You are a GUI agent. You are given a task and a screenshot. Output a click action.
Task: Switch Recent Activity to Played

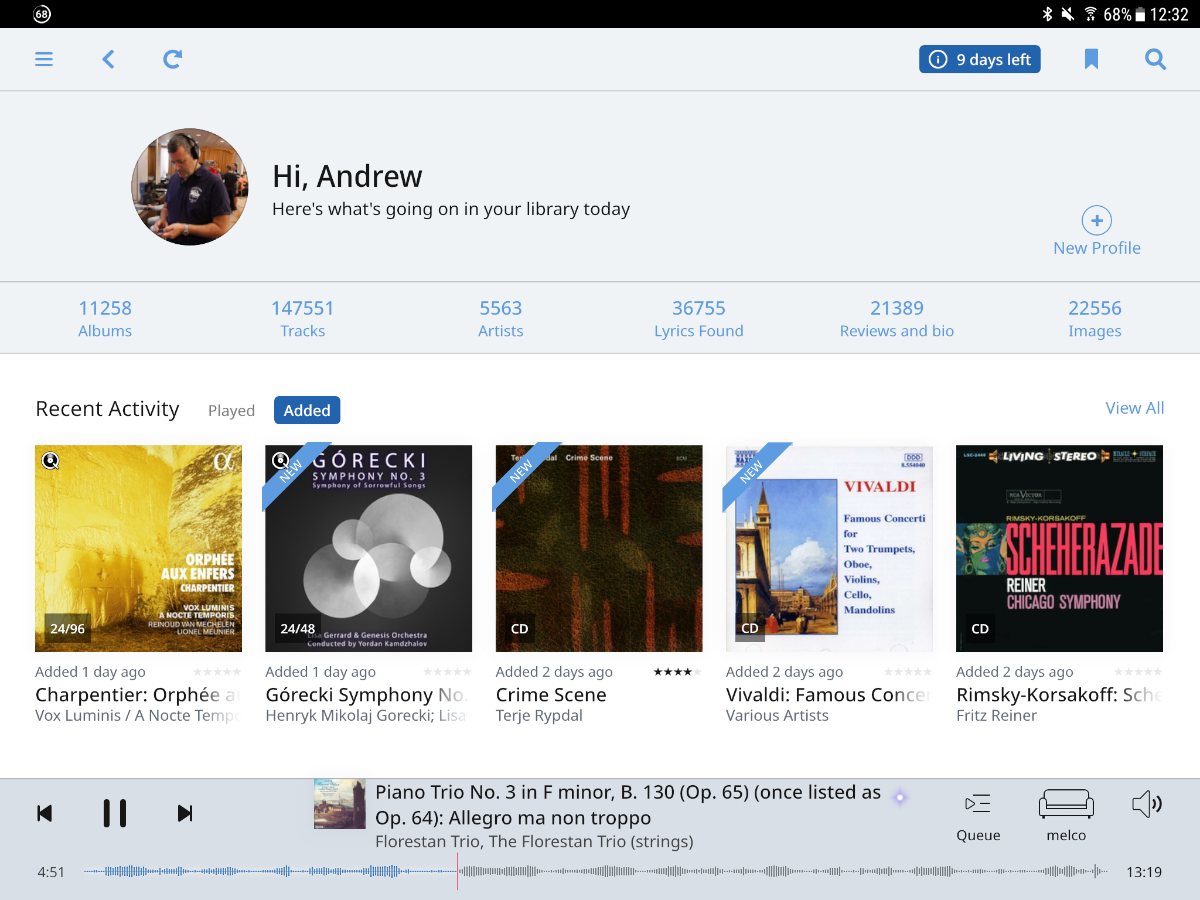point(231,410)
